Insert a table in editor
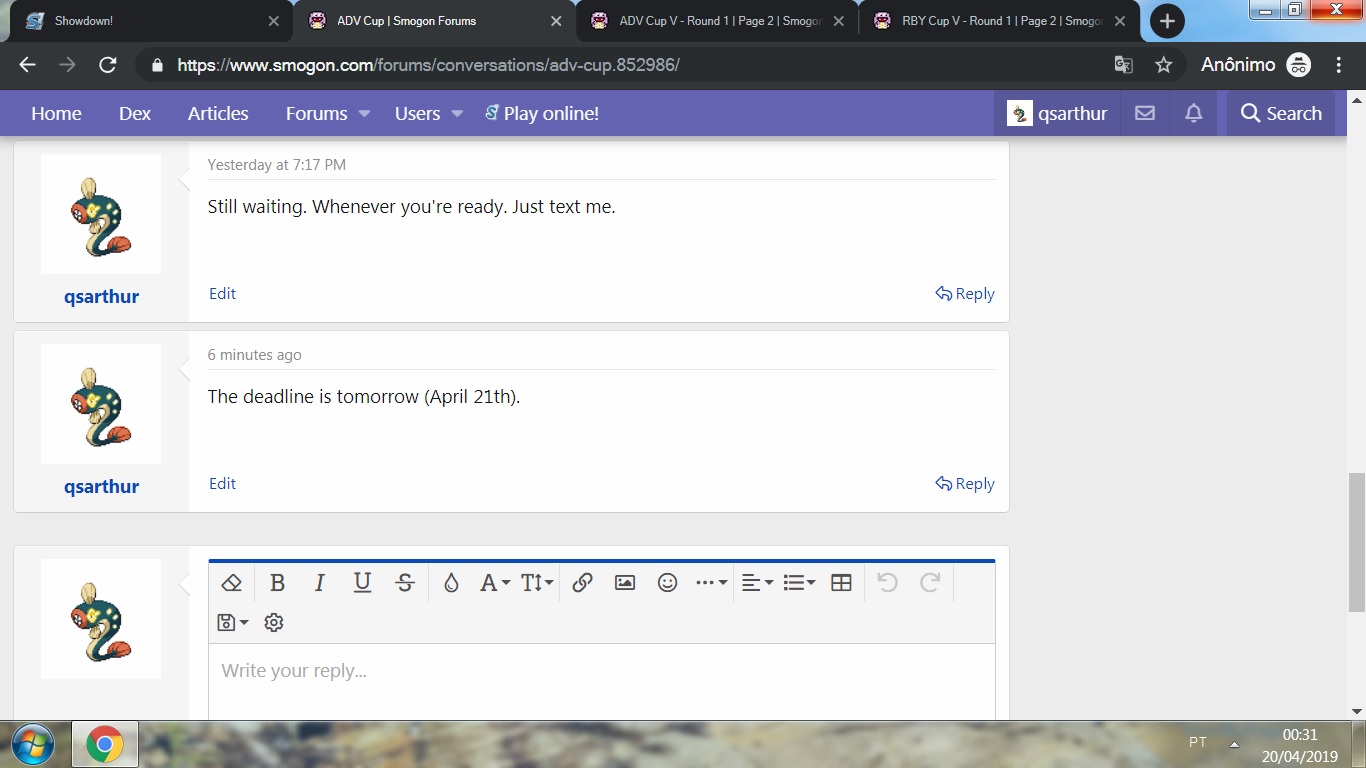 click(841, 583)
